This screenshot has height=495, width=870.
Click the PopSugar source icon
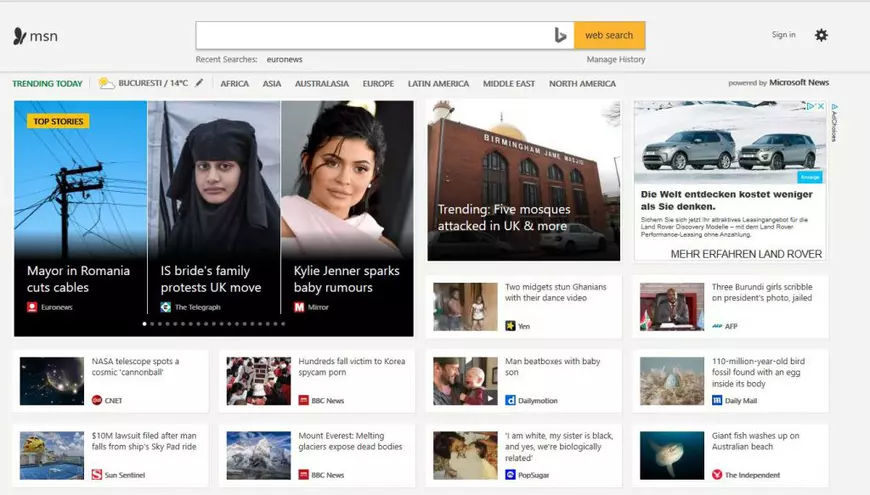tap(510, 474)
